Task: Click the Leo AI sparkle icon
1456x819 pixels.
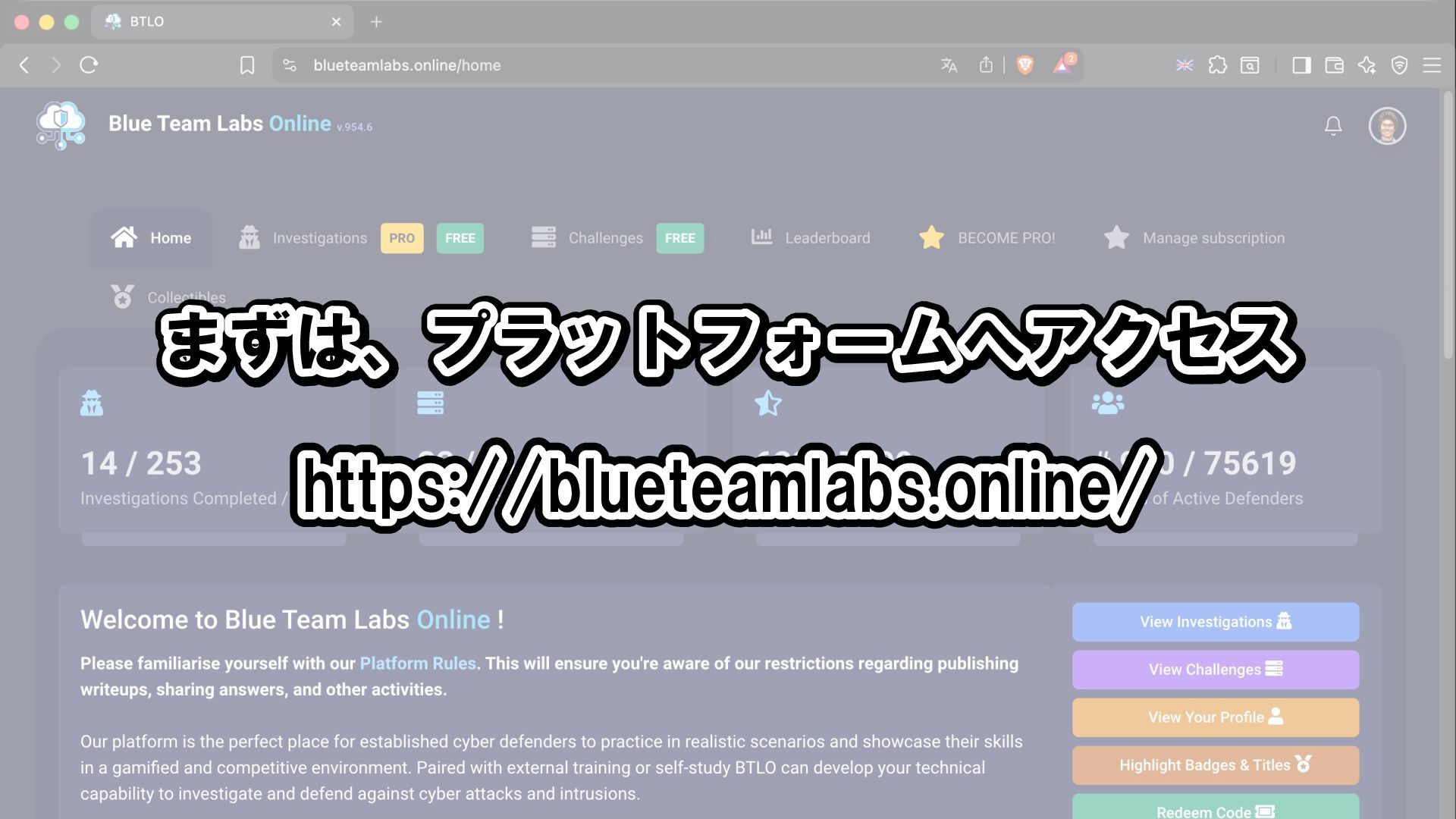Action: point(1367,65)
